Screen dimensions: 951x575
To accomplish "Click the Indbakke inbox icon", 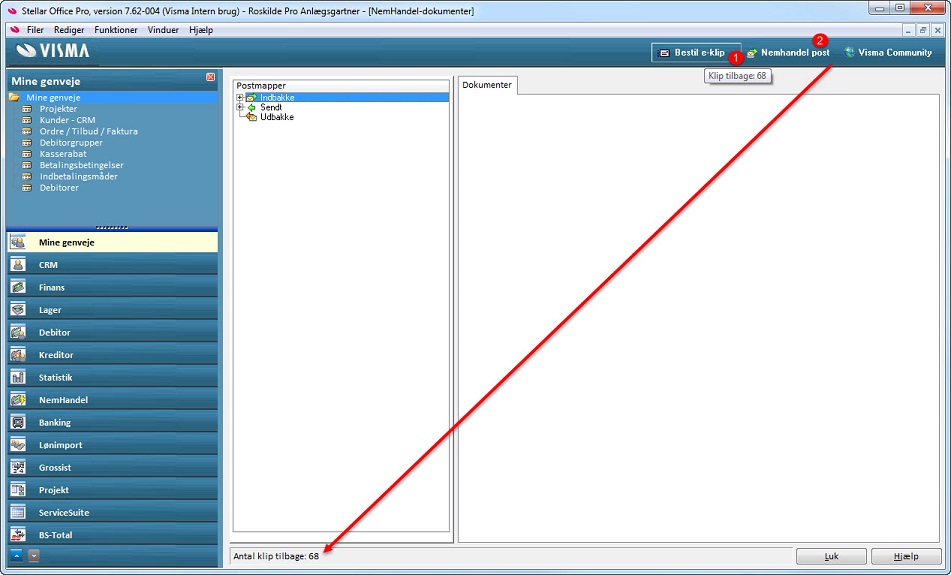I will point(251,97).
